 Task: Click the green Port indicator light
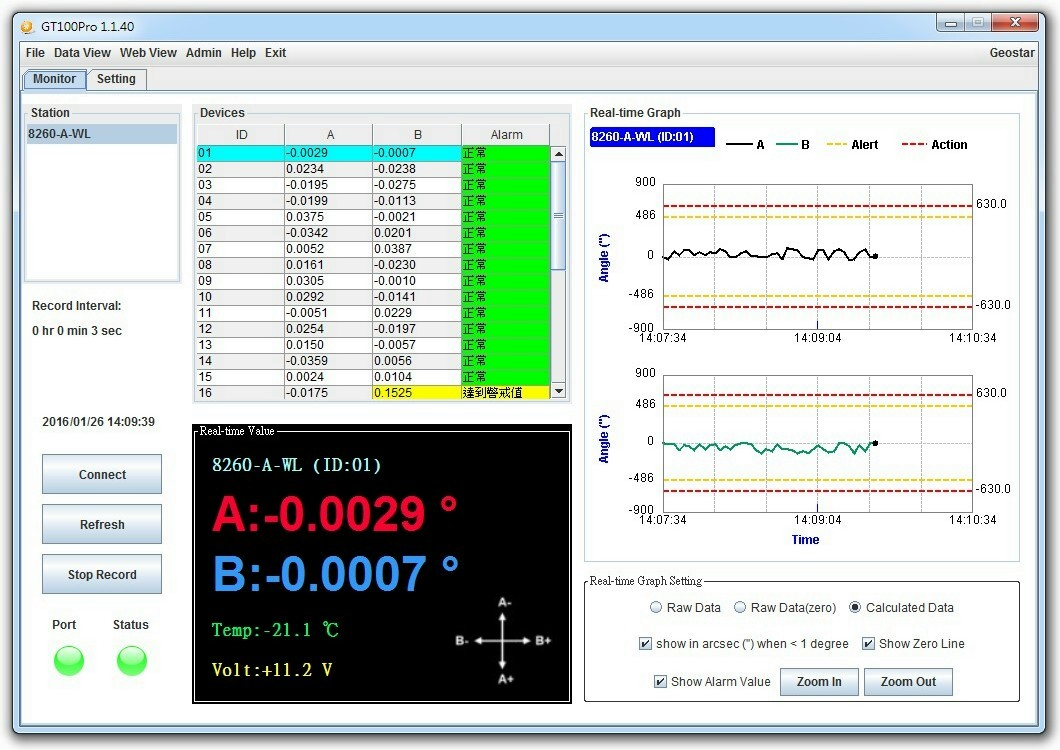69,660
